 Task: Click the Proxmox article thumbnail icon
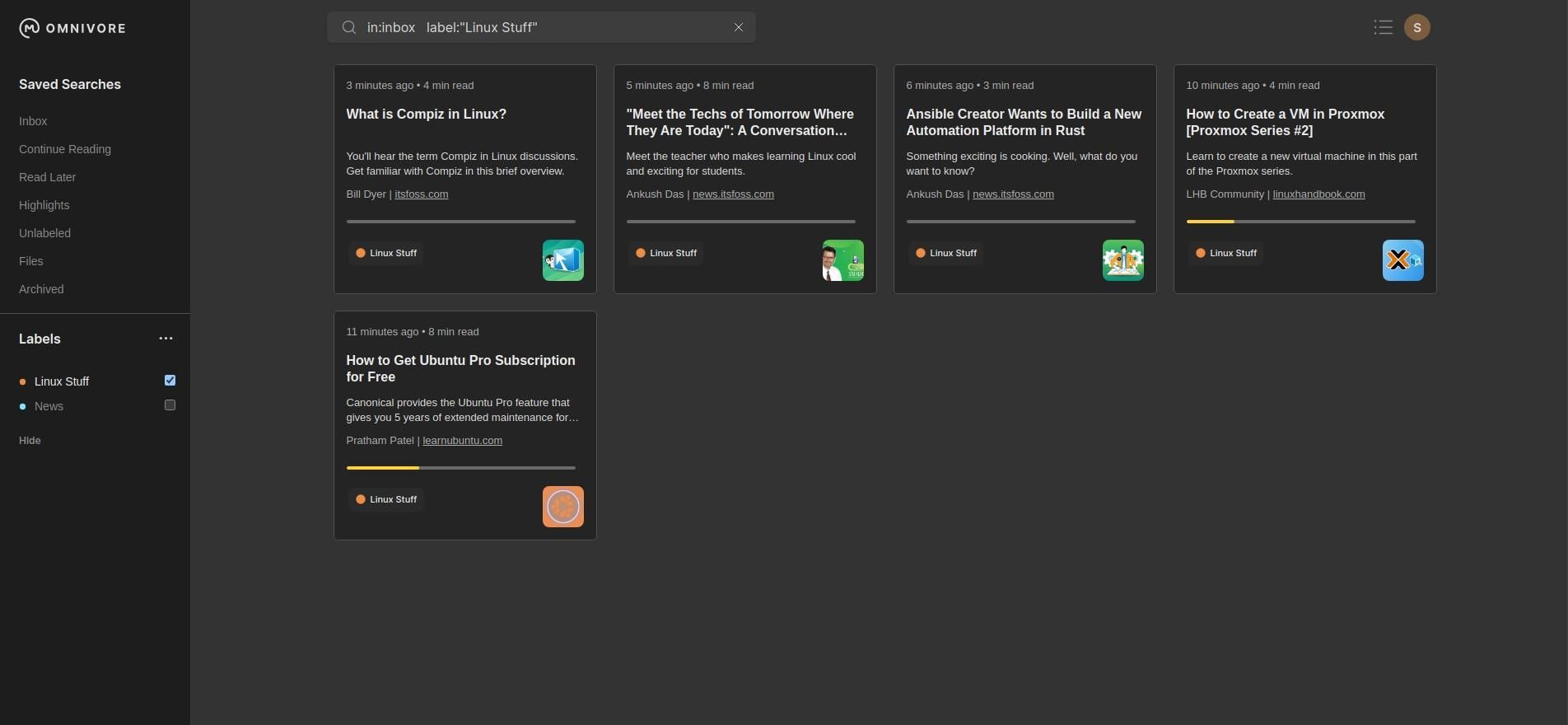pos(1402,260)
